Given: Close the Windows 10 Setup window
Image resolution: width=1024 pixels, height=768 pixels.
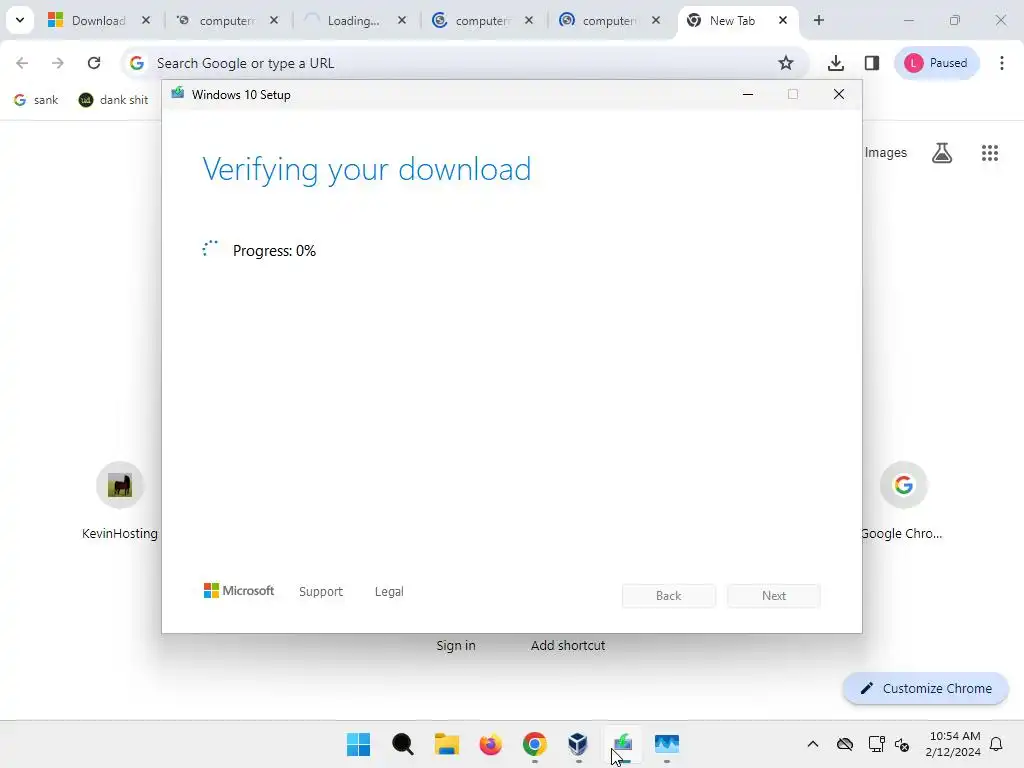Looking at the screenshot, I should [839, 95].
